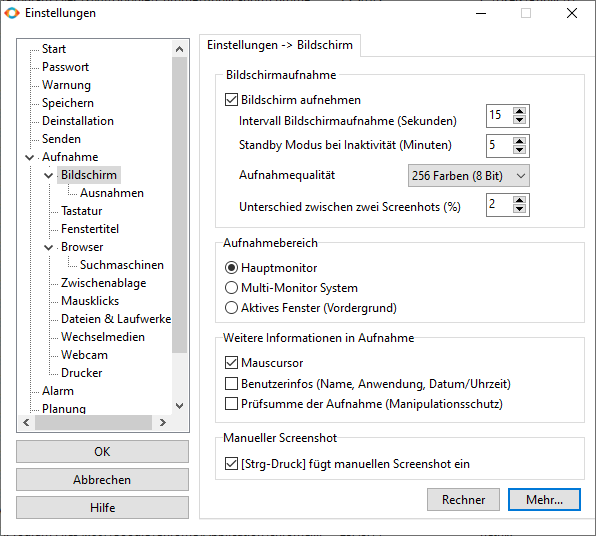
Task: Select the Hauptmonitor radio button
Action: coord(231,268)
